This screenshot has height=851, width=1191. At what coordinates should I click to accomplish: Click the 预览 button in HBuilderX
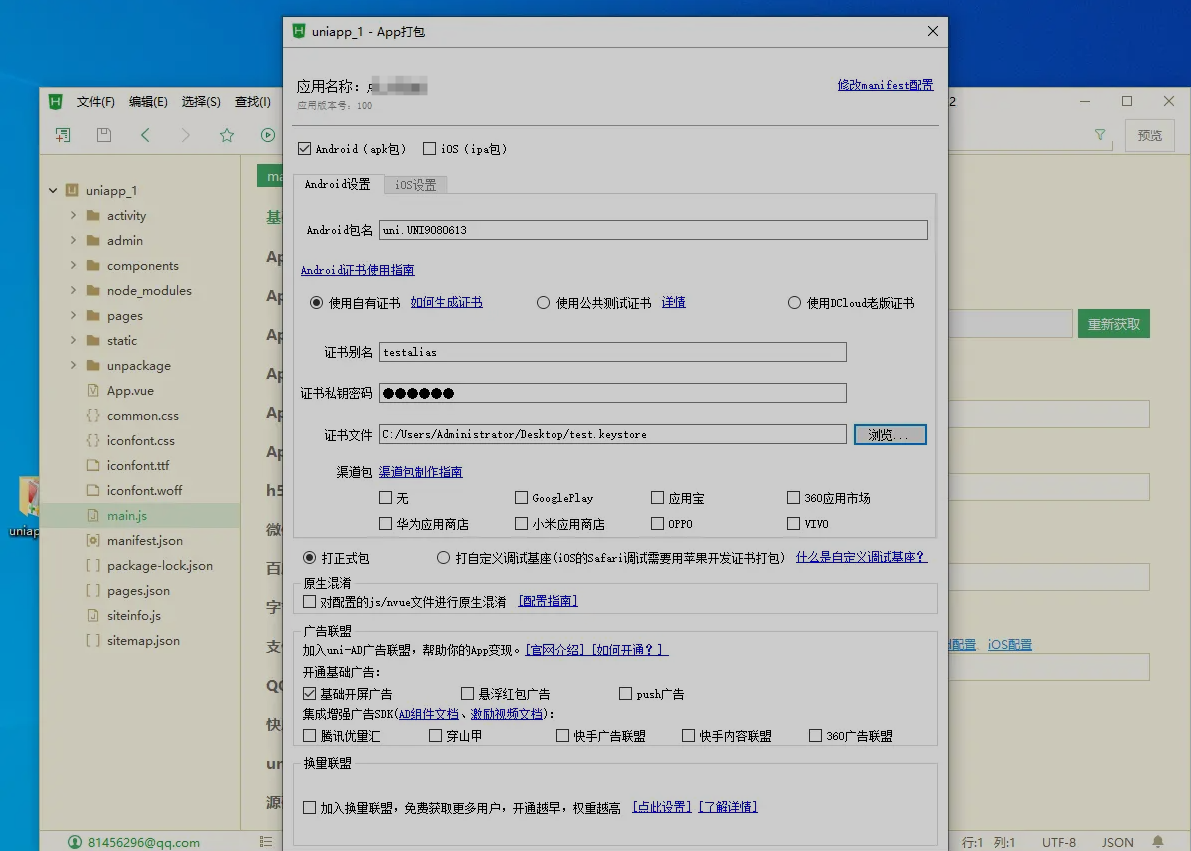[1150, 135]
